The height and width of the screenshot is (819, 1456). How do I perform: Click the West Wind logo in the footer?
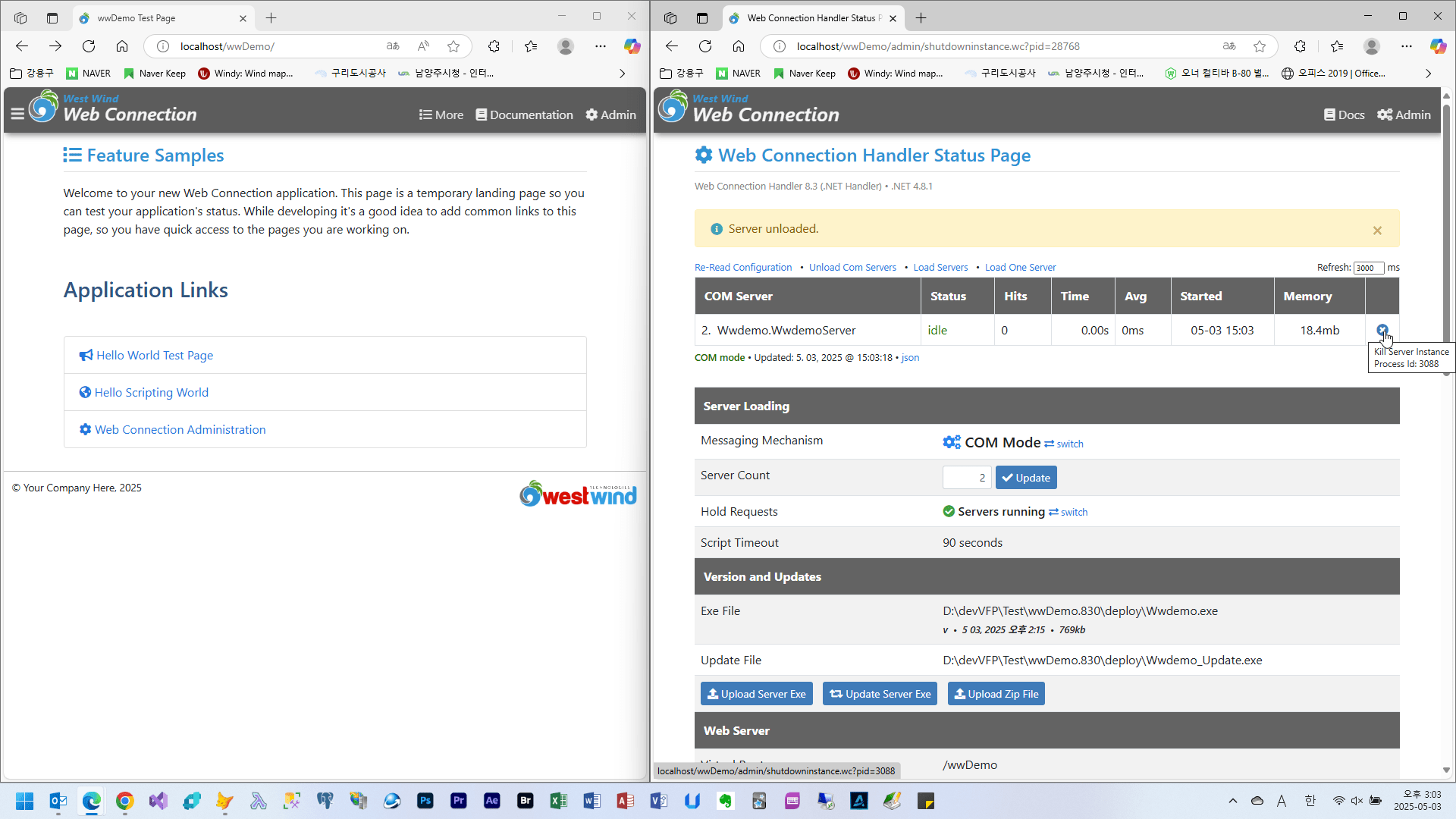tap(578, 494)
